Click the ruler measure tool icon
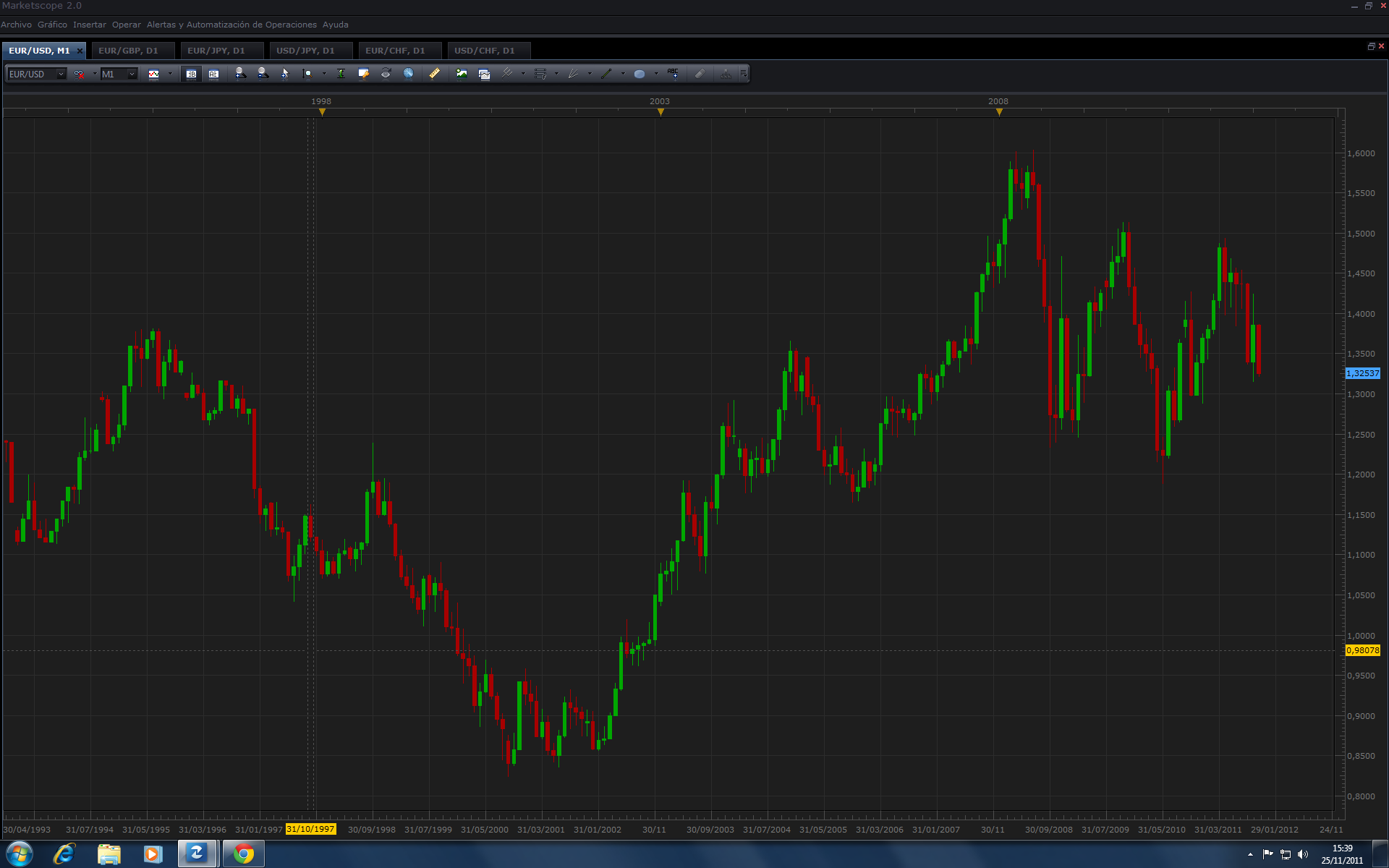The image size is (1389, 868). pyautogui.click(x=434, y=74)
